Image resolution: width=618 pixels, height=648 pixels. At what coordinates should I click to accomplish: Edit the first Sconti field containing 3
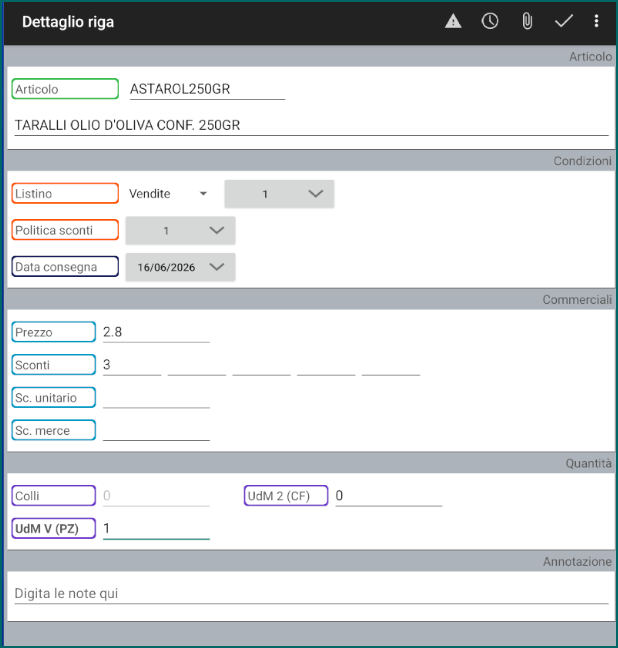pos(132,365)
